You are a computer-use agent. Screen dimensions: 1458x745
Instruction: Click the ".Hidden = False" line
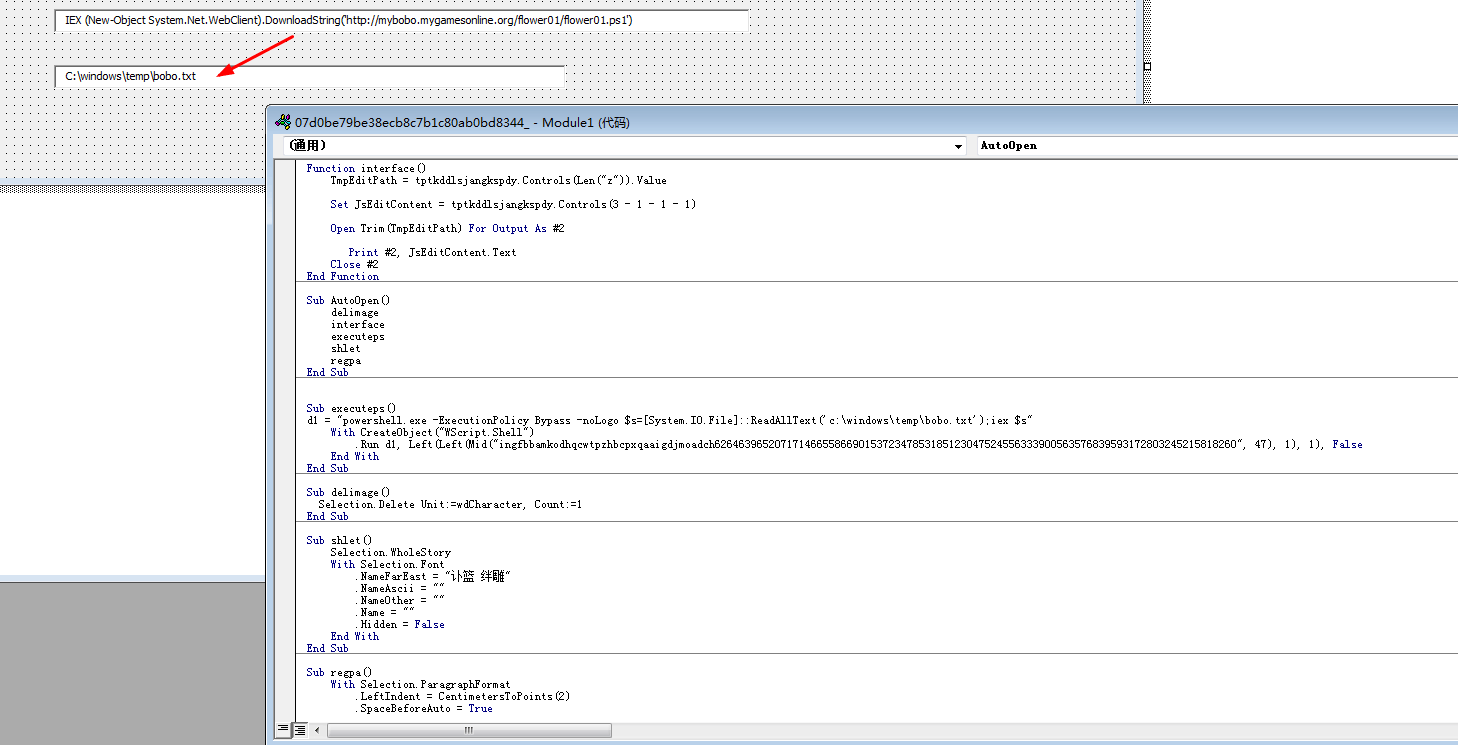(x=400, y=624)
